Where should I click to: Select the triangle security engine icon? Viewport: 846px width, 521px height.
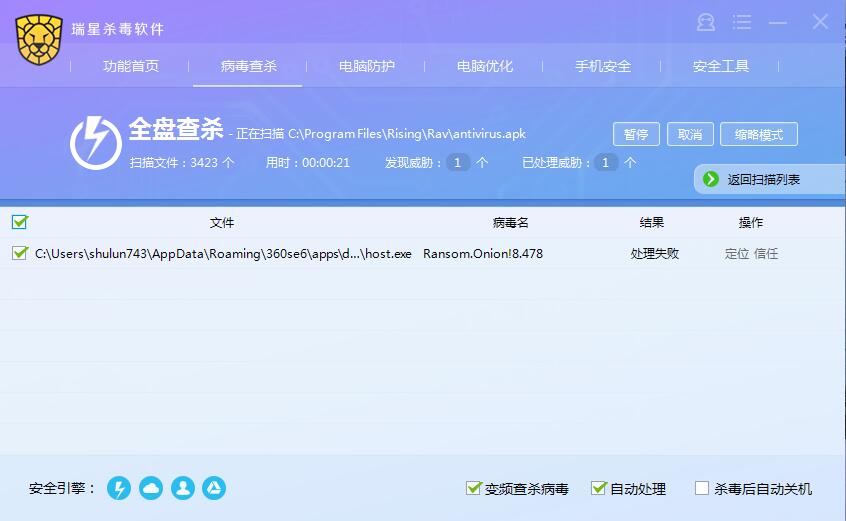point(214,488)
